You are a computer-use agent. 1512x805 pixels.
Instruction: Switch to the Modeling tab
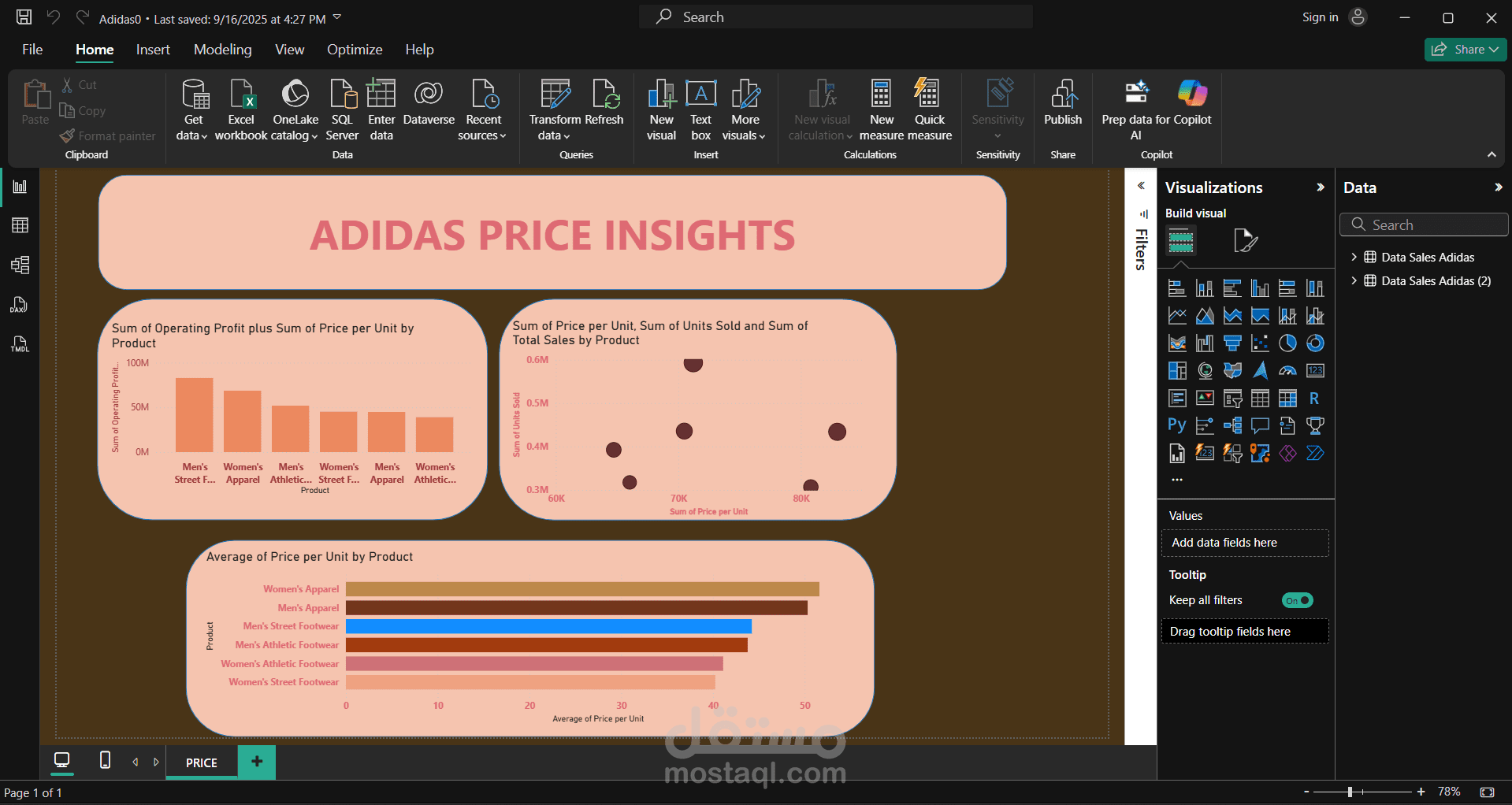click(x=223, y=50)
